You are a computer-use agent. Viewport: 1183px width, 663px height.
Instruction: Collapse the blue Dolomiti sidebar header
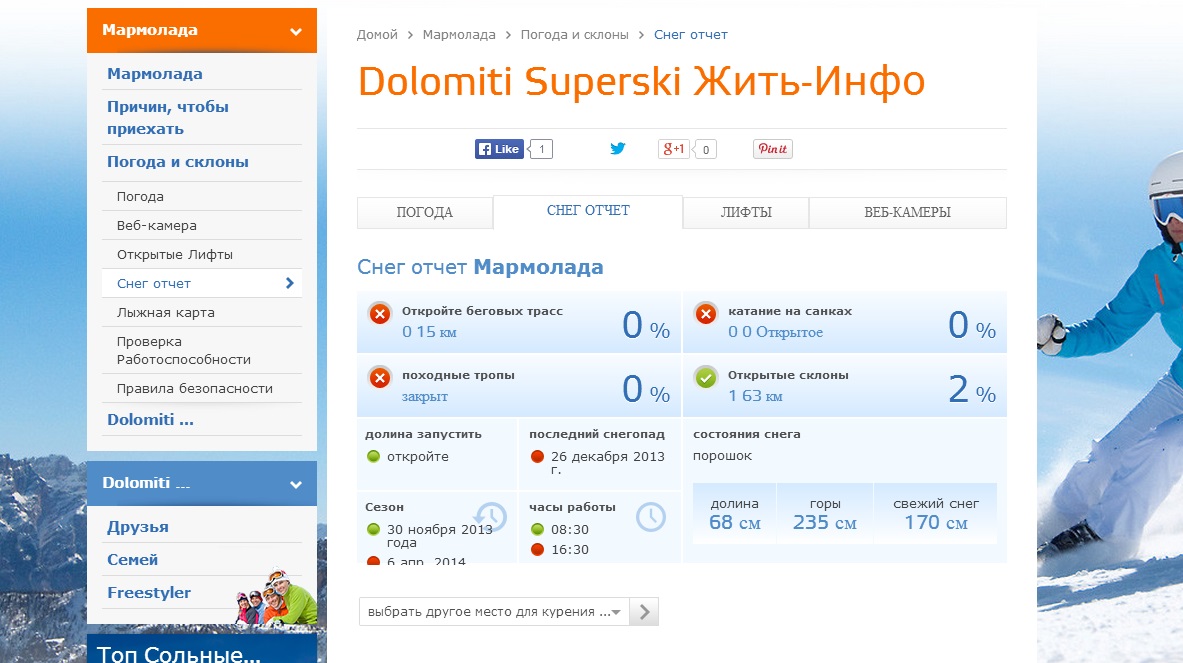[x=202, y=483]
